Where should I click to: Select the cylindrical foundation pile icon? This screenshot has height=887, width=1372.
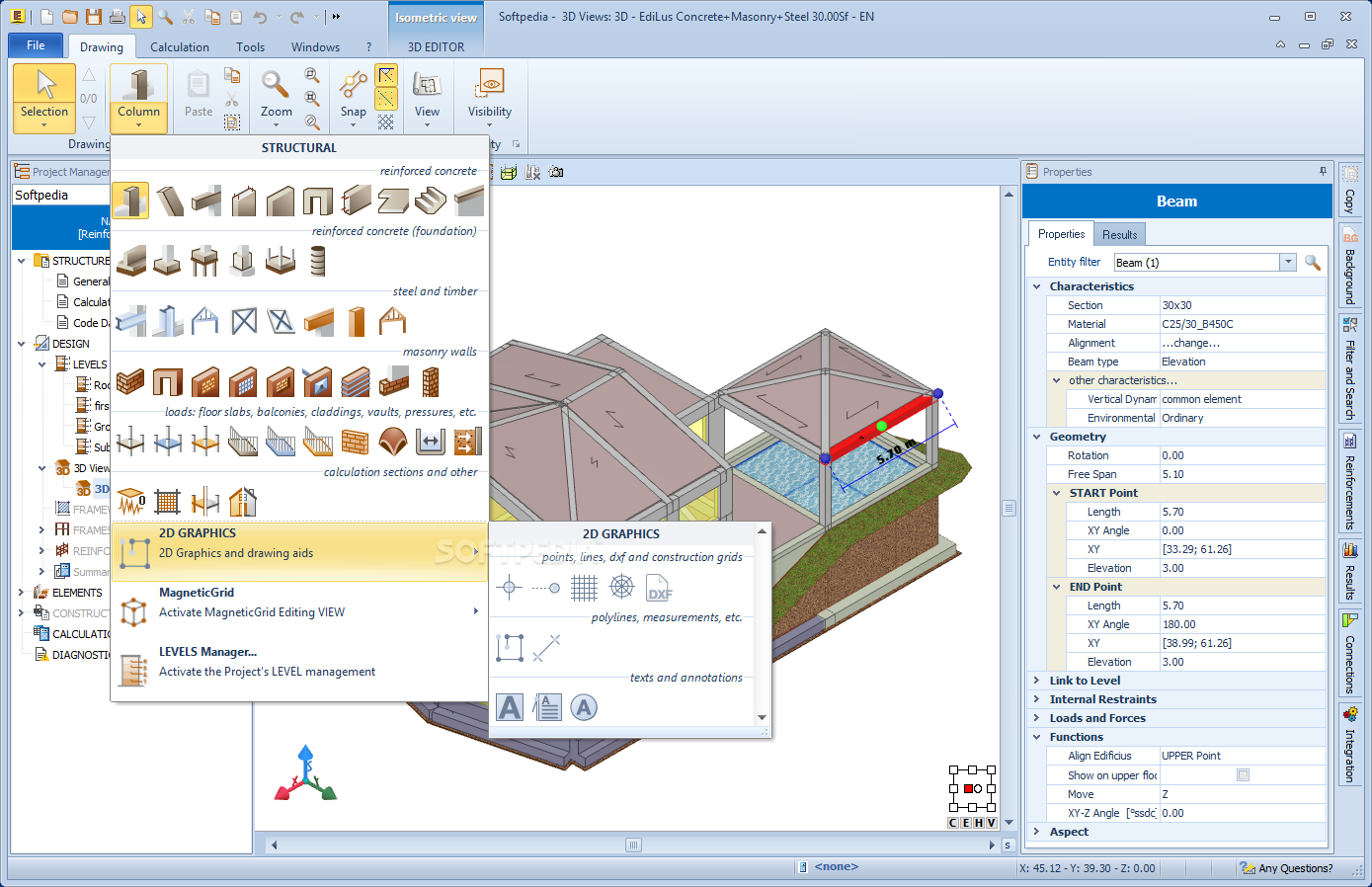click(318, 261)
